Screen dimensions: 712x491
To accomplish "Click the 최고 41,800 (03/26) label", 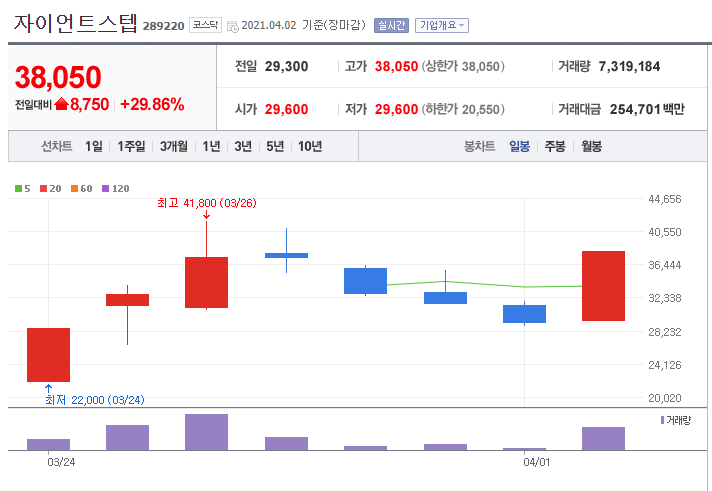I will point(207,203).
